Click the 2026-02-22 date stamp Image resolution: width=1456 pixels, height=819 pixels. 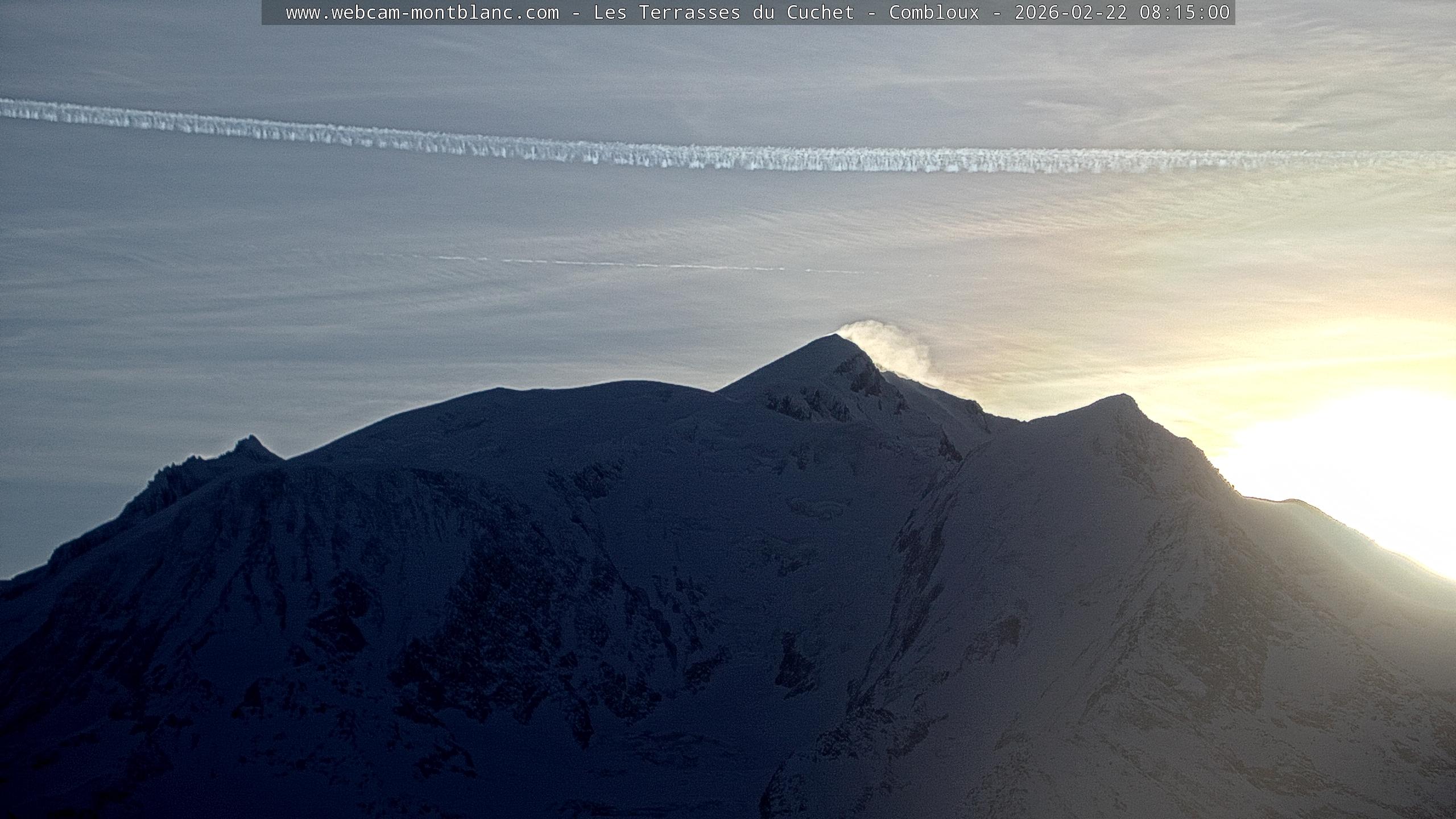[1070, 13]
